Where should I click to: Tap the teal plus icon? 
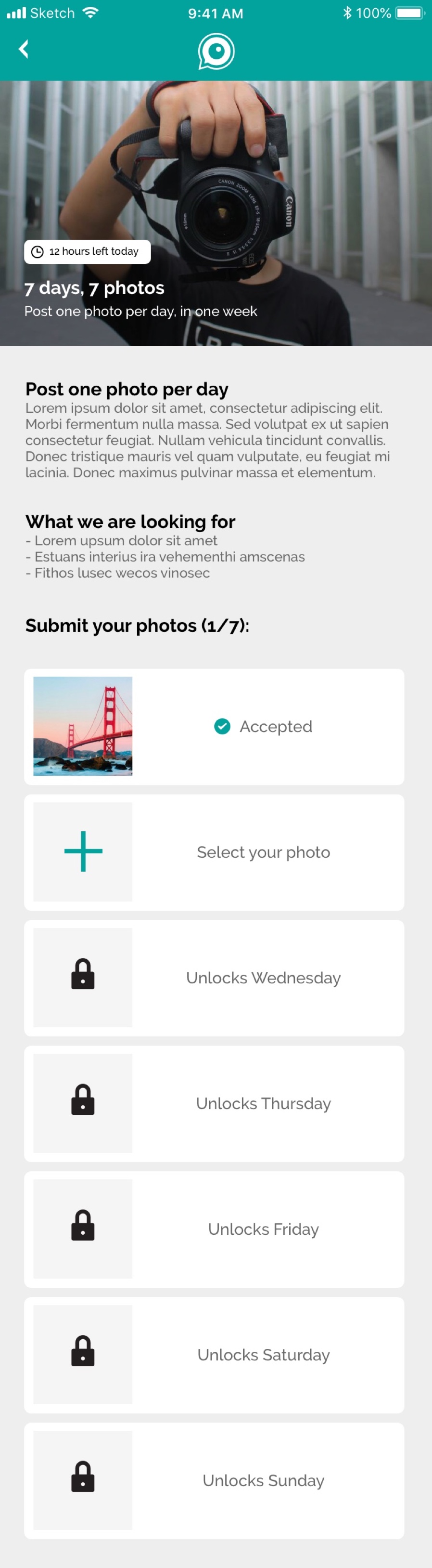(x=83, y=851)
